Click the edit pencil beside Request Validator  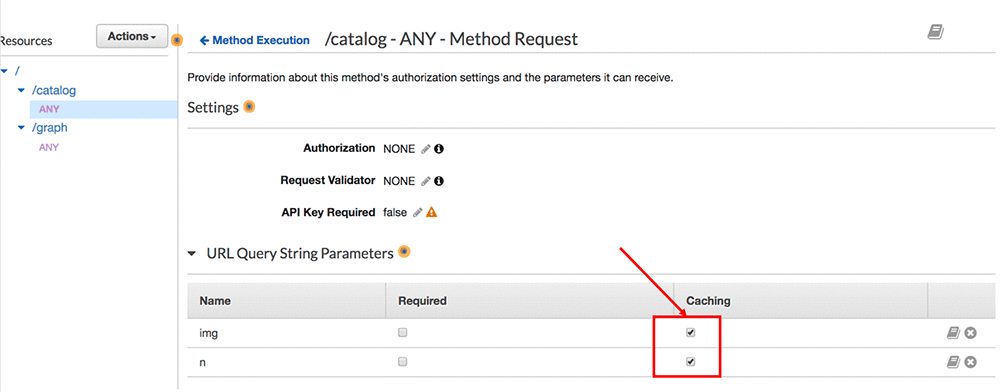(426, 181)
